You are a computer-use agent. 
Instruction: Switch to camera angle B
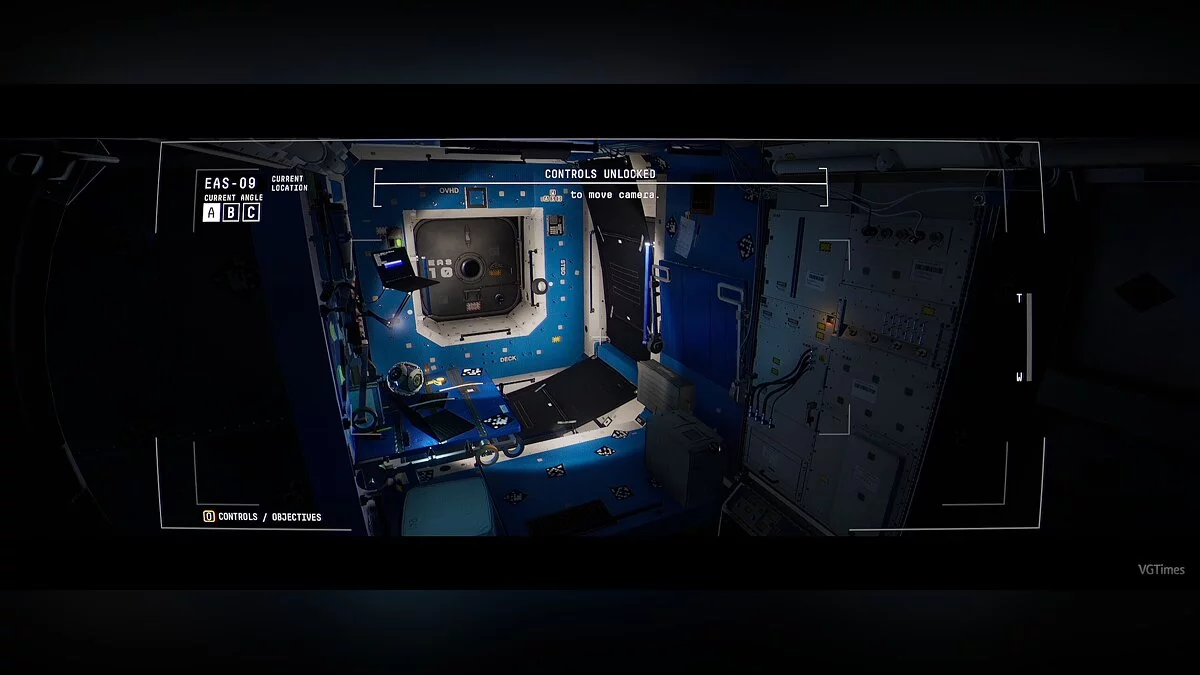231,212
